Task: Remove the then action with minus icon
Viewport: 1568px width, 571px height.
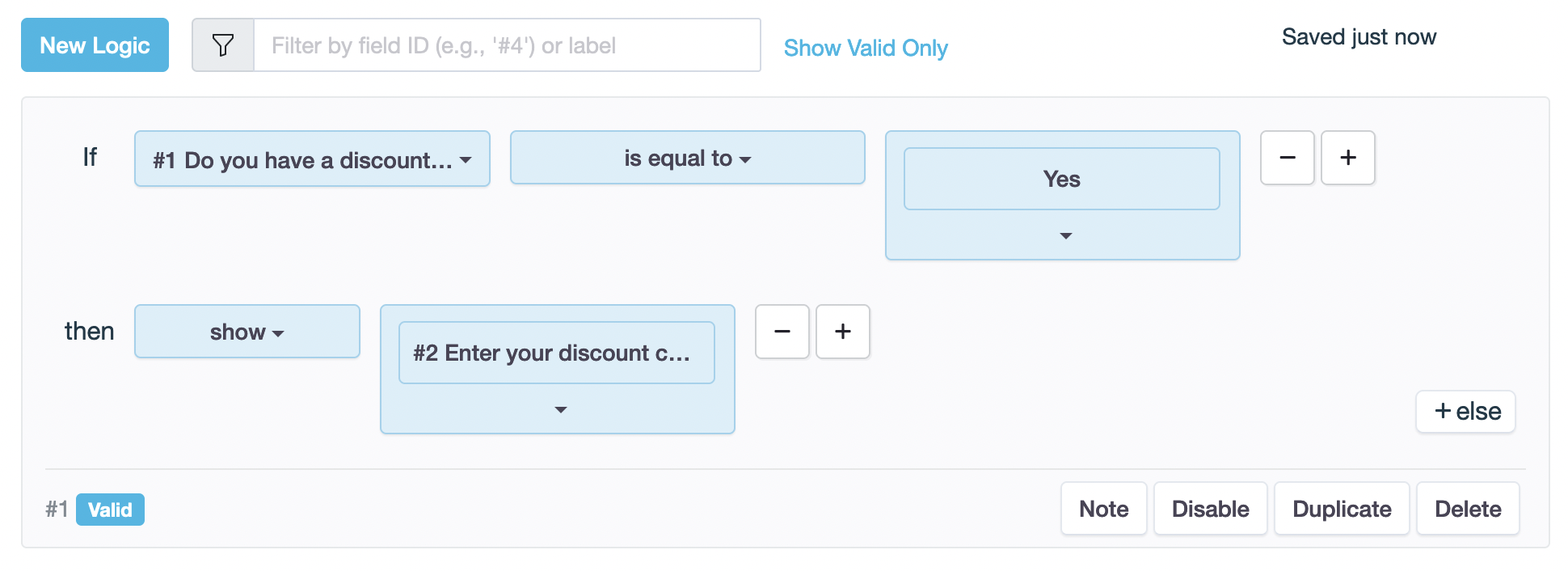Action: coord(782,332)
